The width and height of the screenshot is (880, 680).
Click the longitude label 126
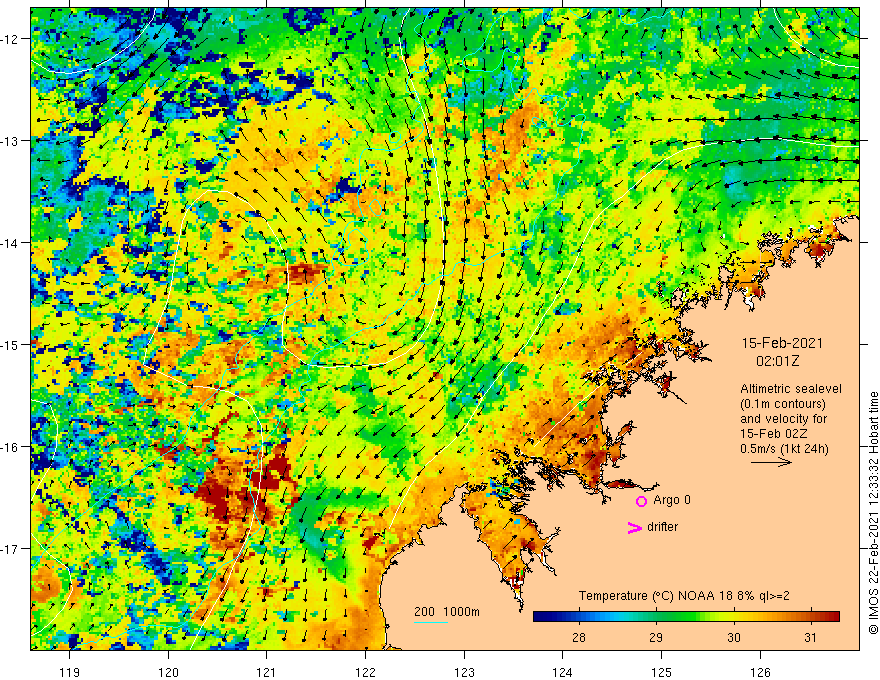click(760, 672)
